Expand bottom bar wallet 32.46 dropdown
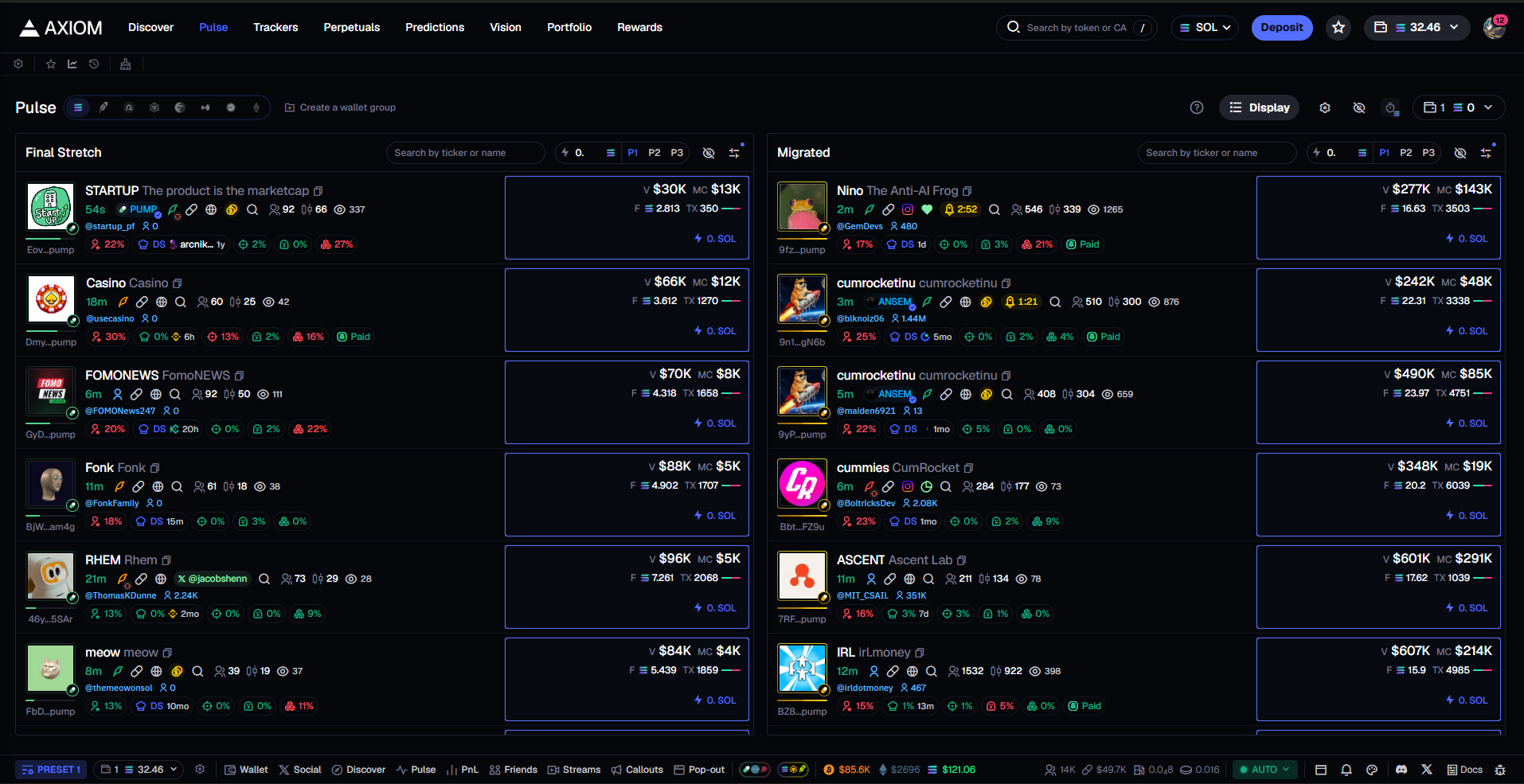Image resolution: width=1524 pixels, height=784 pixels. pos(139,770)
